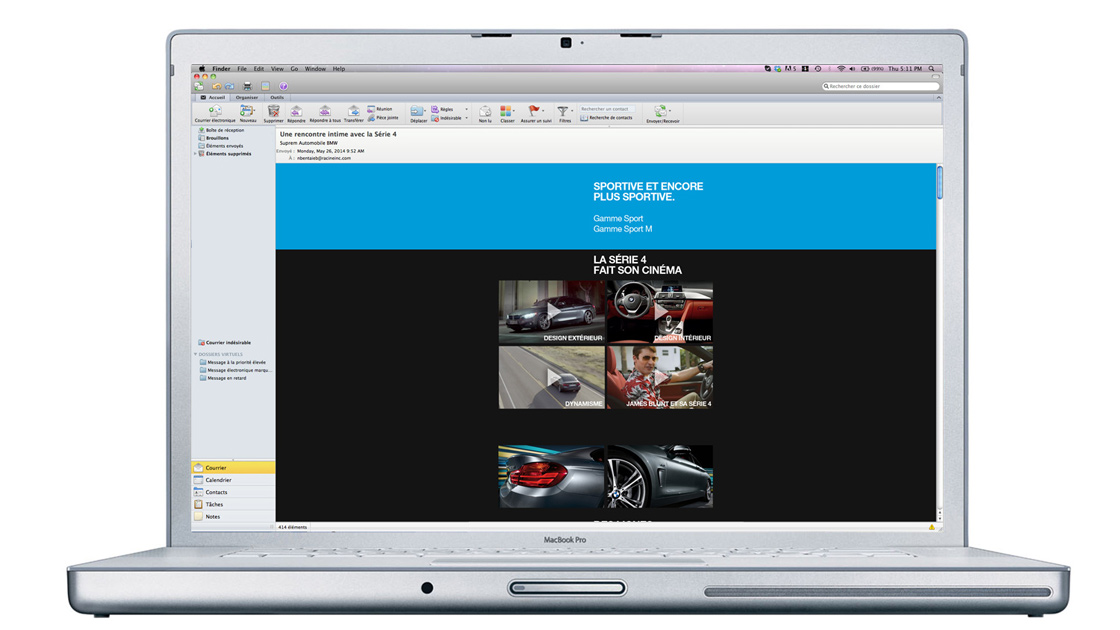Select the Brouillons folder
Image resolution: width=1120 pixels, height=630 pixels.
tap(217, 138)
